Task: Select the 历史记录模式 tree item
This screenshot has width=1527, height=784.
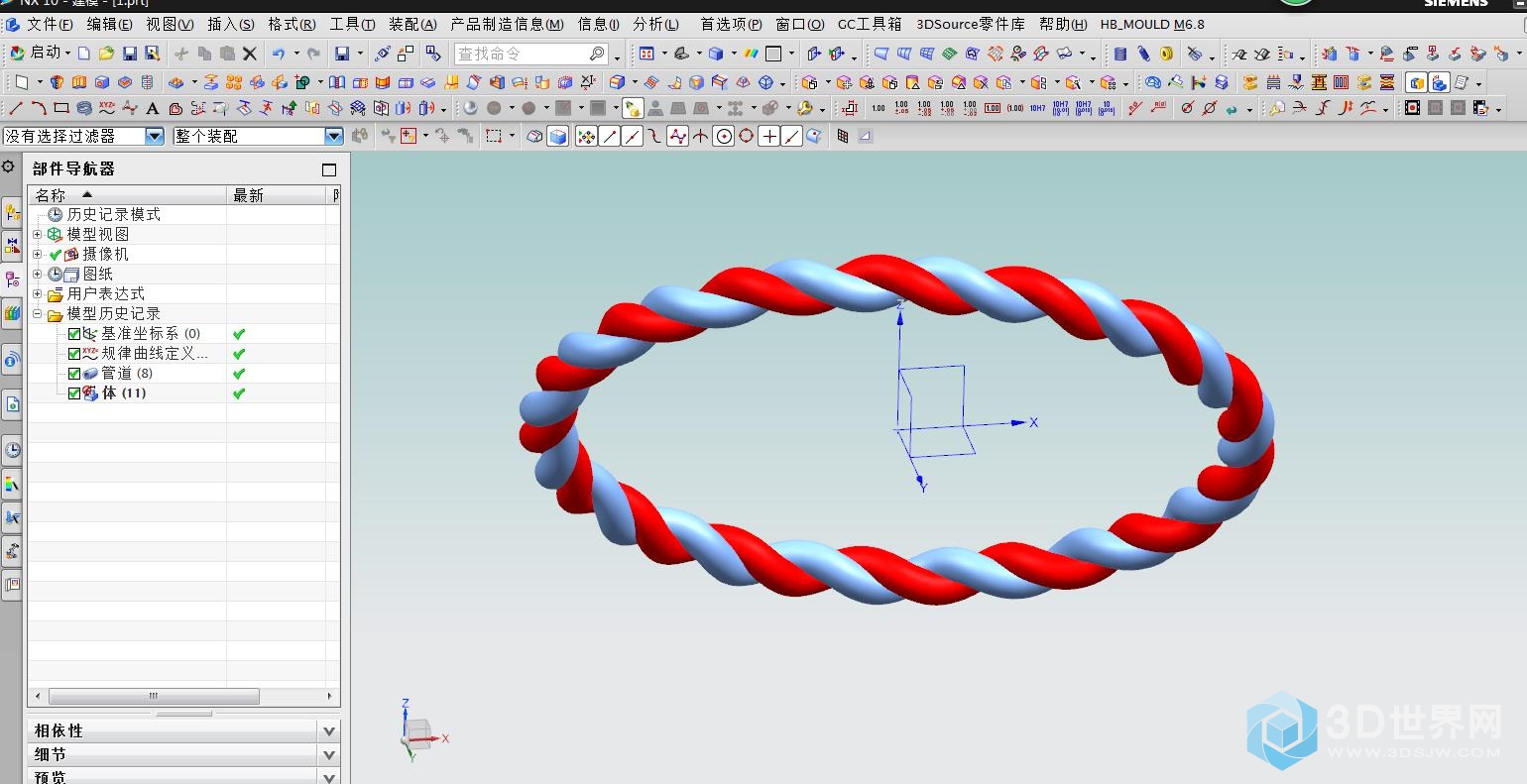Action: point(113,214)
